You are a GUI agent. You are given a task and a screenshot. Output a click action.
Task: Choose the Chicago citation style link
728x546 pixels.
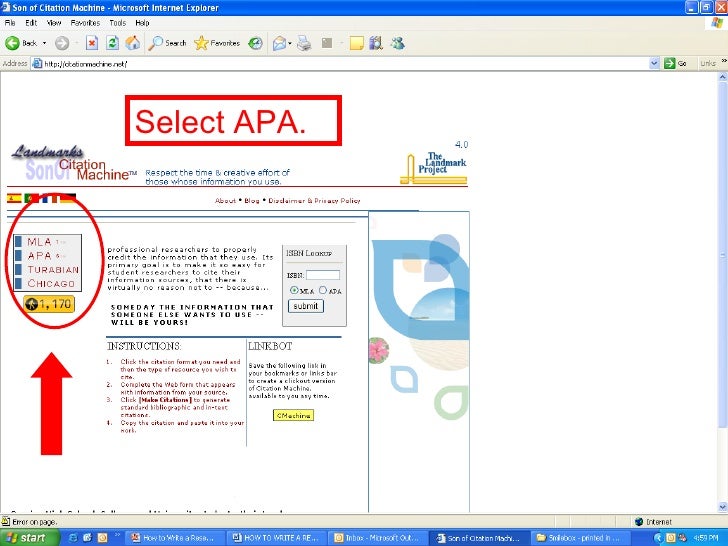pyautogui.click(x=51, y=283)
